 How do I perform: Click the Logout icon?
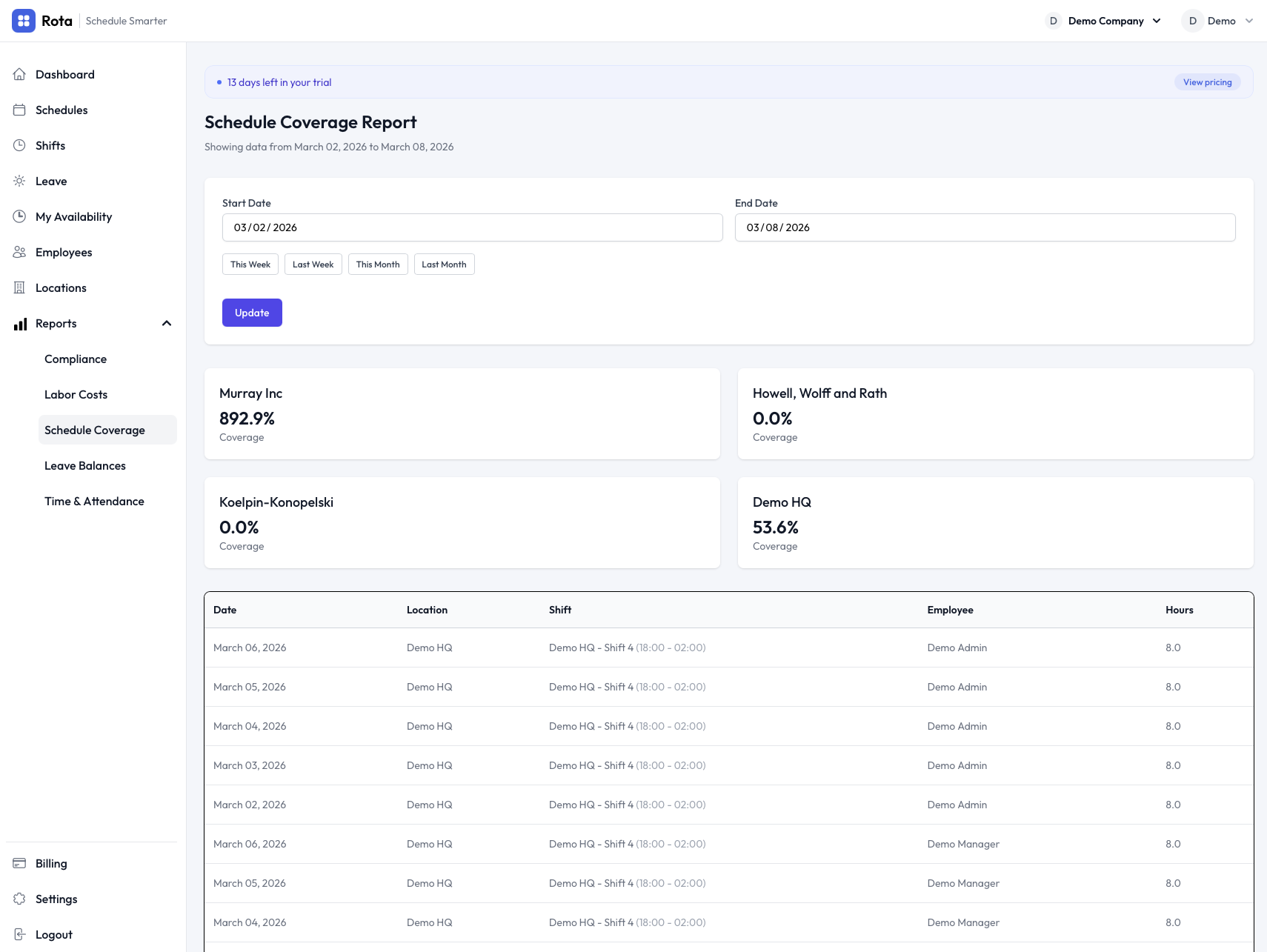tap(20, 934)
